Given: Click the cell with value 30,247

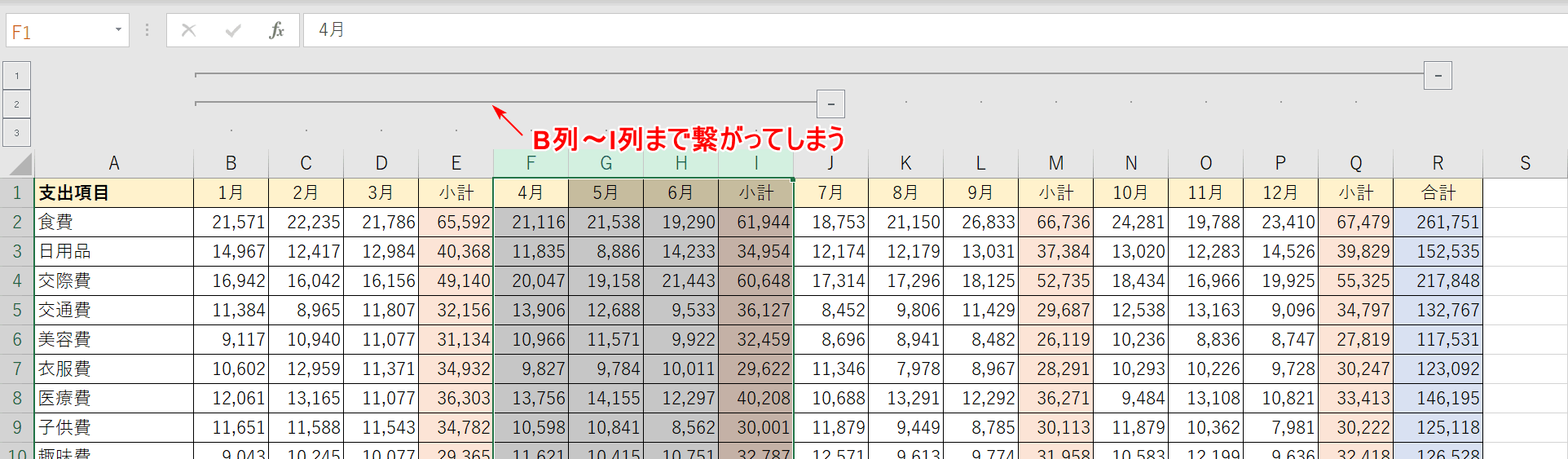Looking at the screenshot, I should point(1355,369).
